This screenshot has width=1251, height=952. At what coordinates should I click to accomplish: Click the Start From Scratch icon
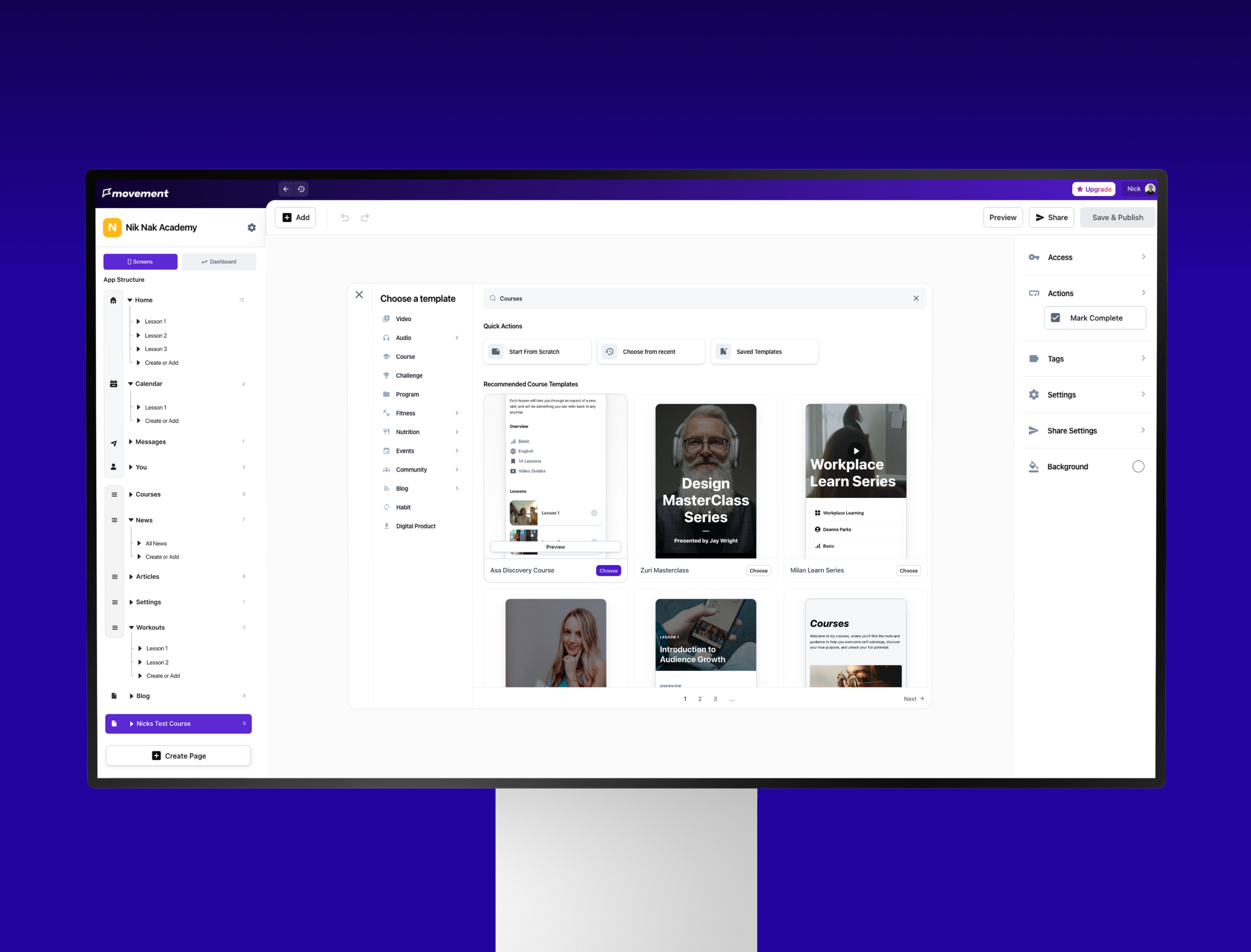tap(496, 352)
